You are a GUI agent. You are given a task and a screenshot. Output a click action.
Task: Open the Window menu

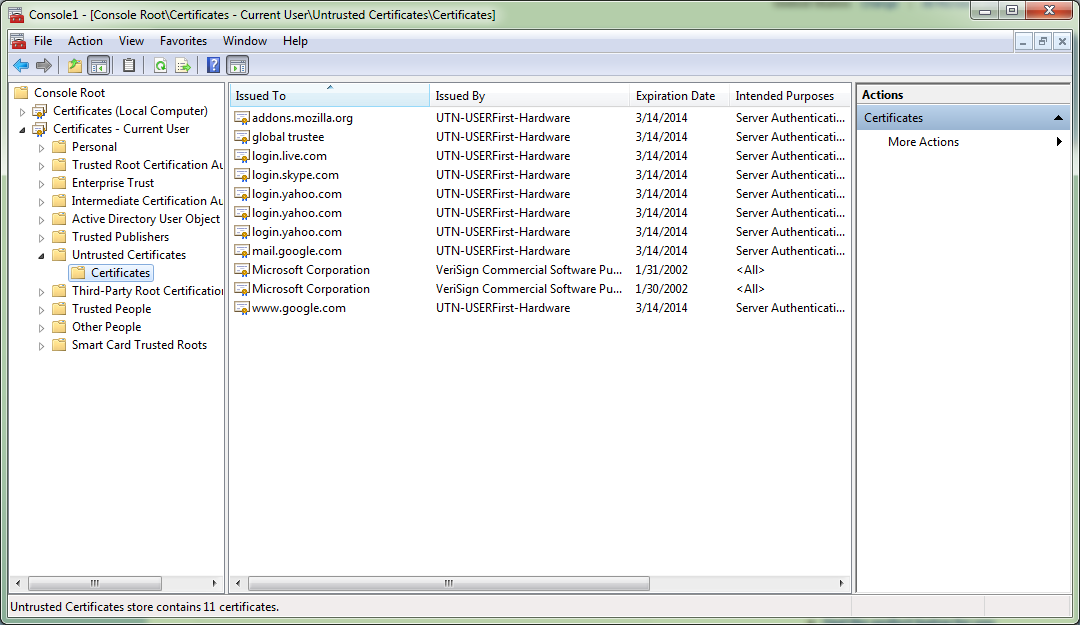tap(245, 41)
